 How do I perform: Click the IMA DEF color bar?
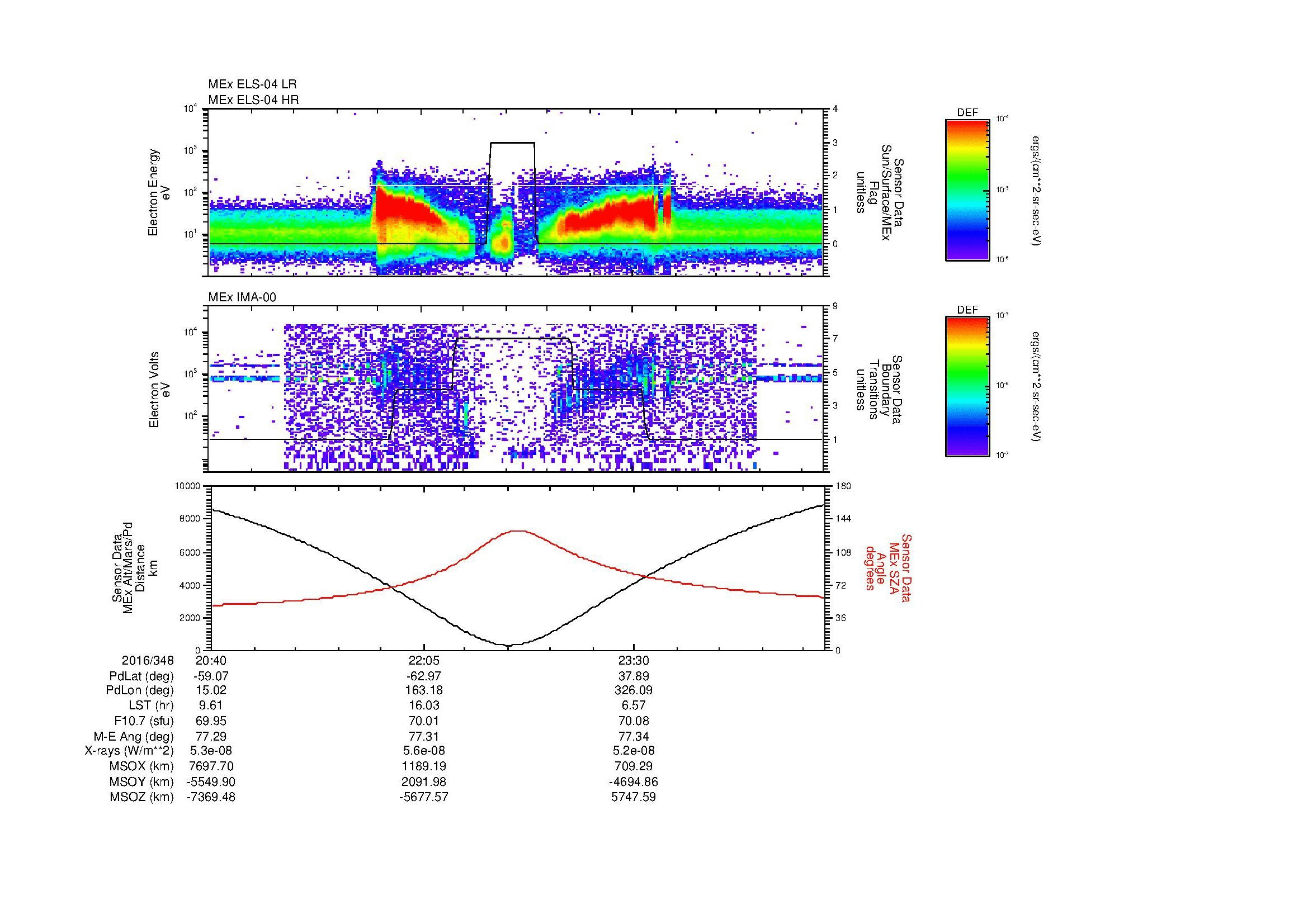coord(967,387)
